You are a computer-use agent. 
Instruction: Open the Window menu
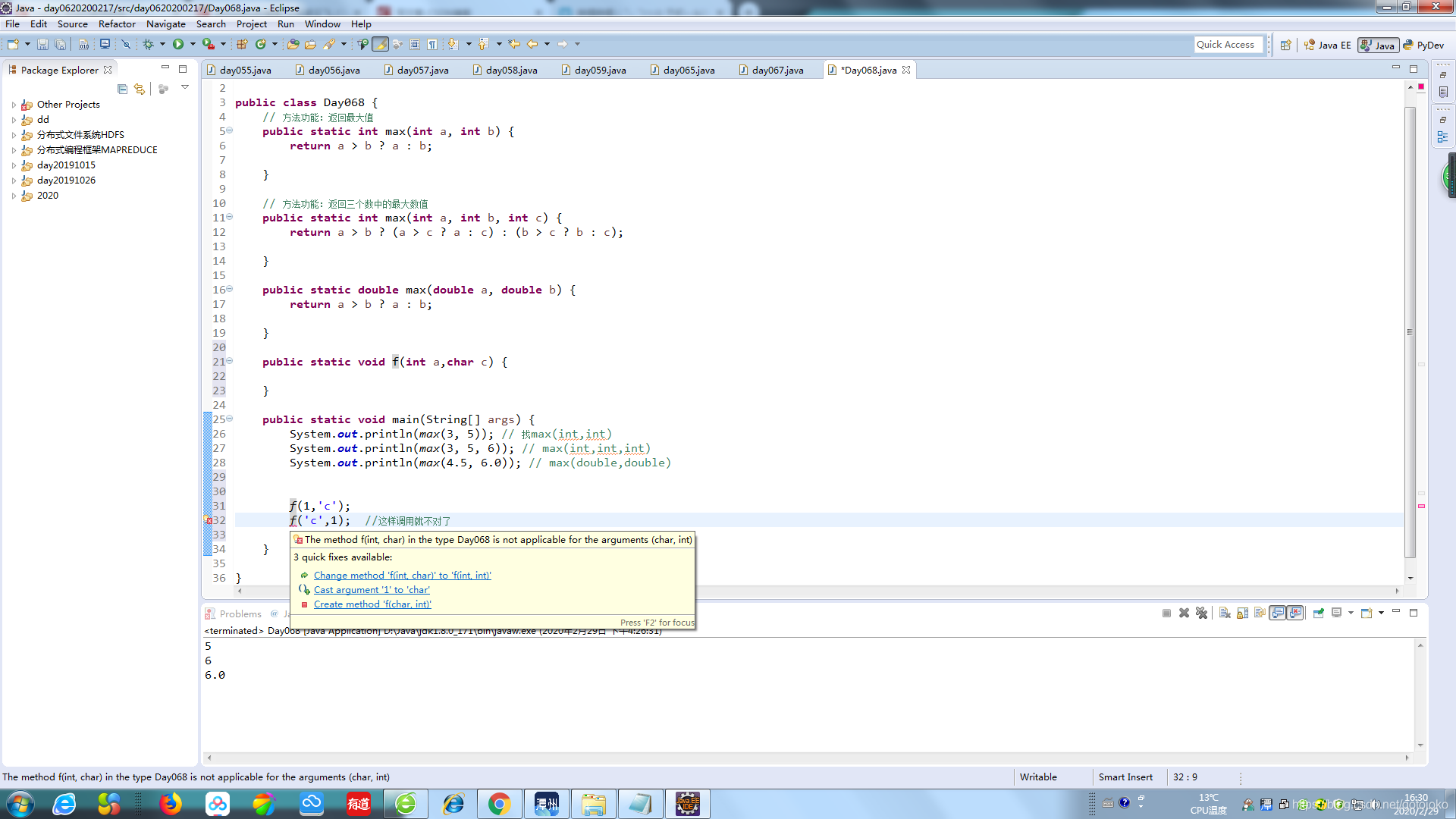(322, 24)
